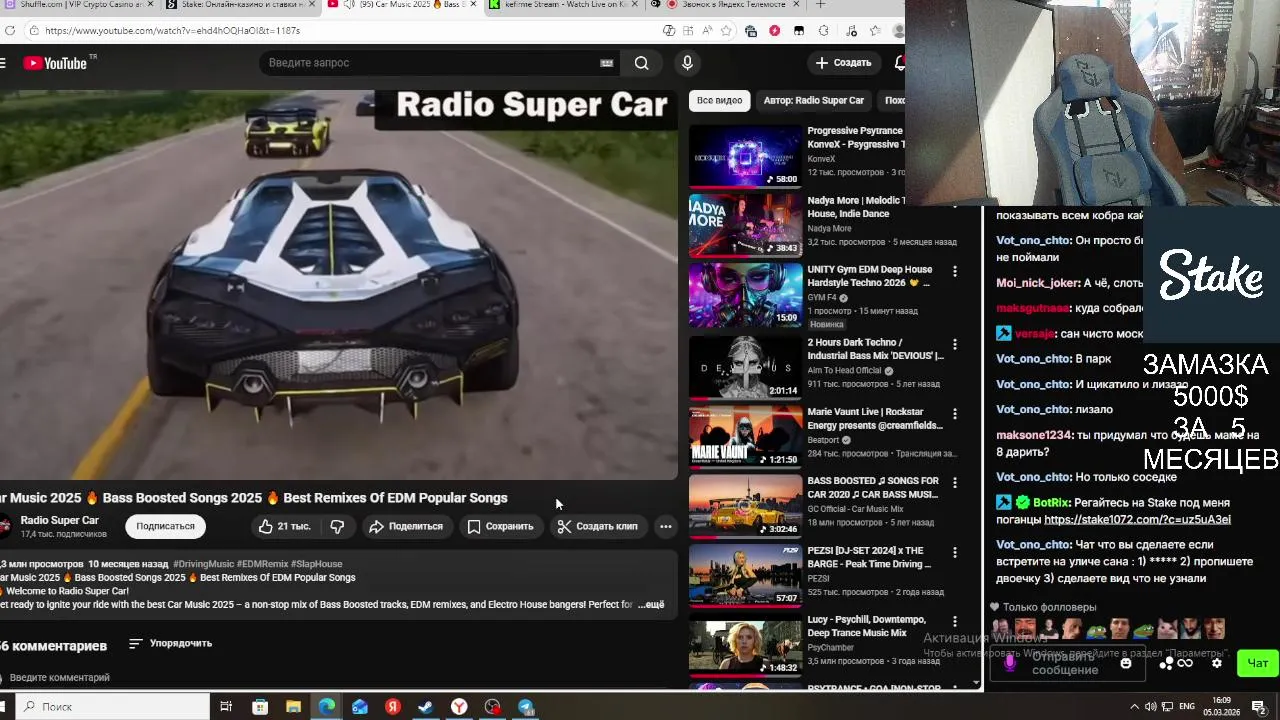The height and width of the screenshot is (720, 1280).
Task: Open Radio Super Car channel name link
Action: (60, 520)
